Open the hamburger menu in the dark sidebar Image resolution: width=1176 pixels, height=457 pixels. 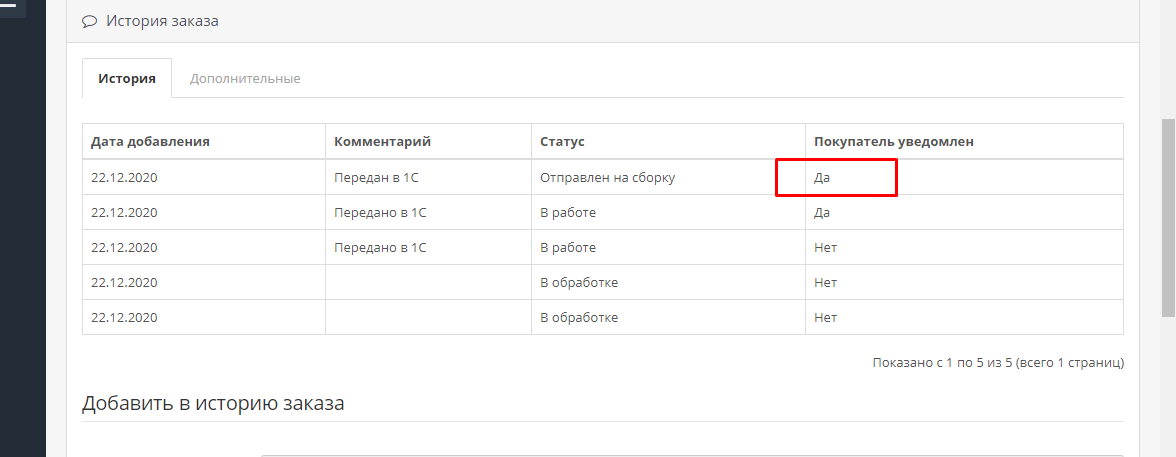pos(9,6)
